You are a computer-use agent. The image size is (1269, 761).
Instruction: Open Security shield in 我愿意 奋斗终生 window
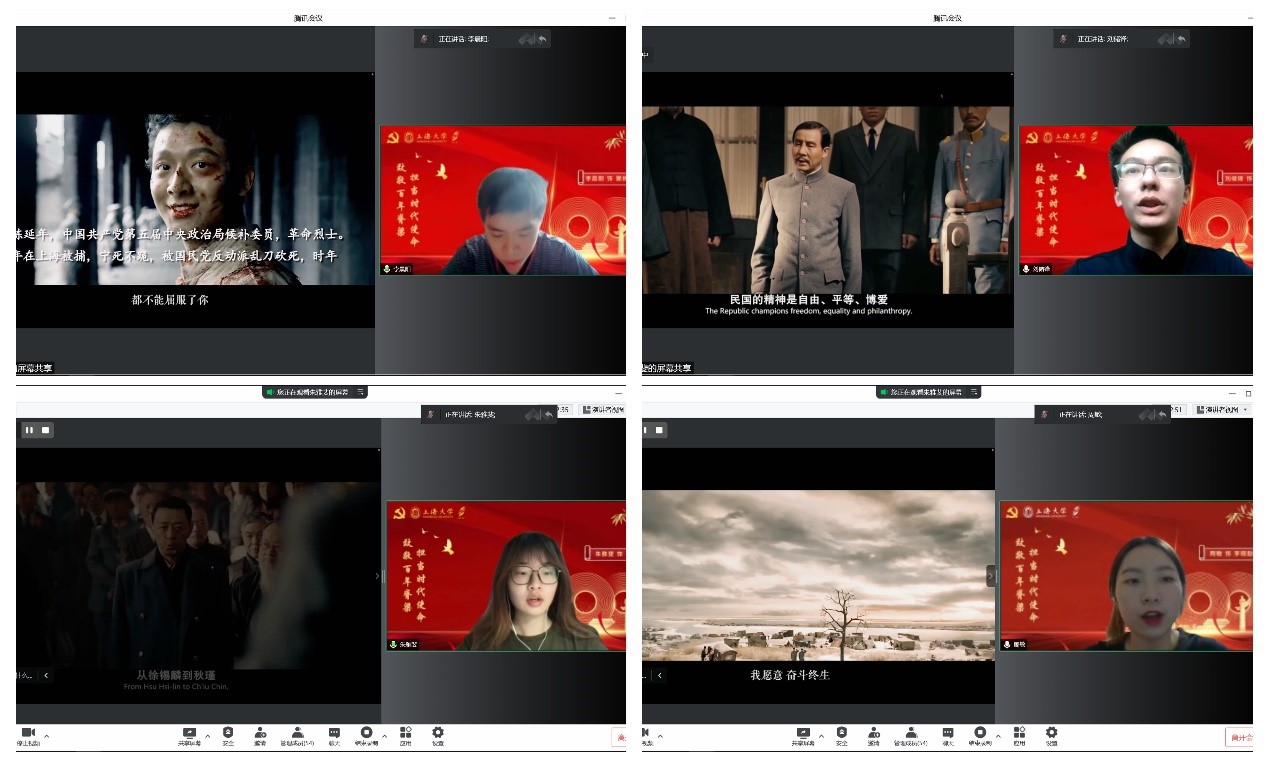pos(841,736)
